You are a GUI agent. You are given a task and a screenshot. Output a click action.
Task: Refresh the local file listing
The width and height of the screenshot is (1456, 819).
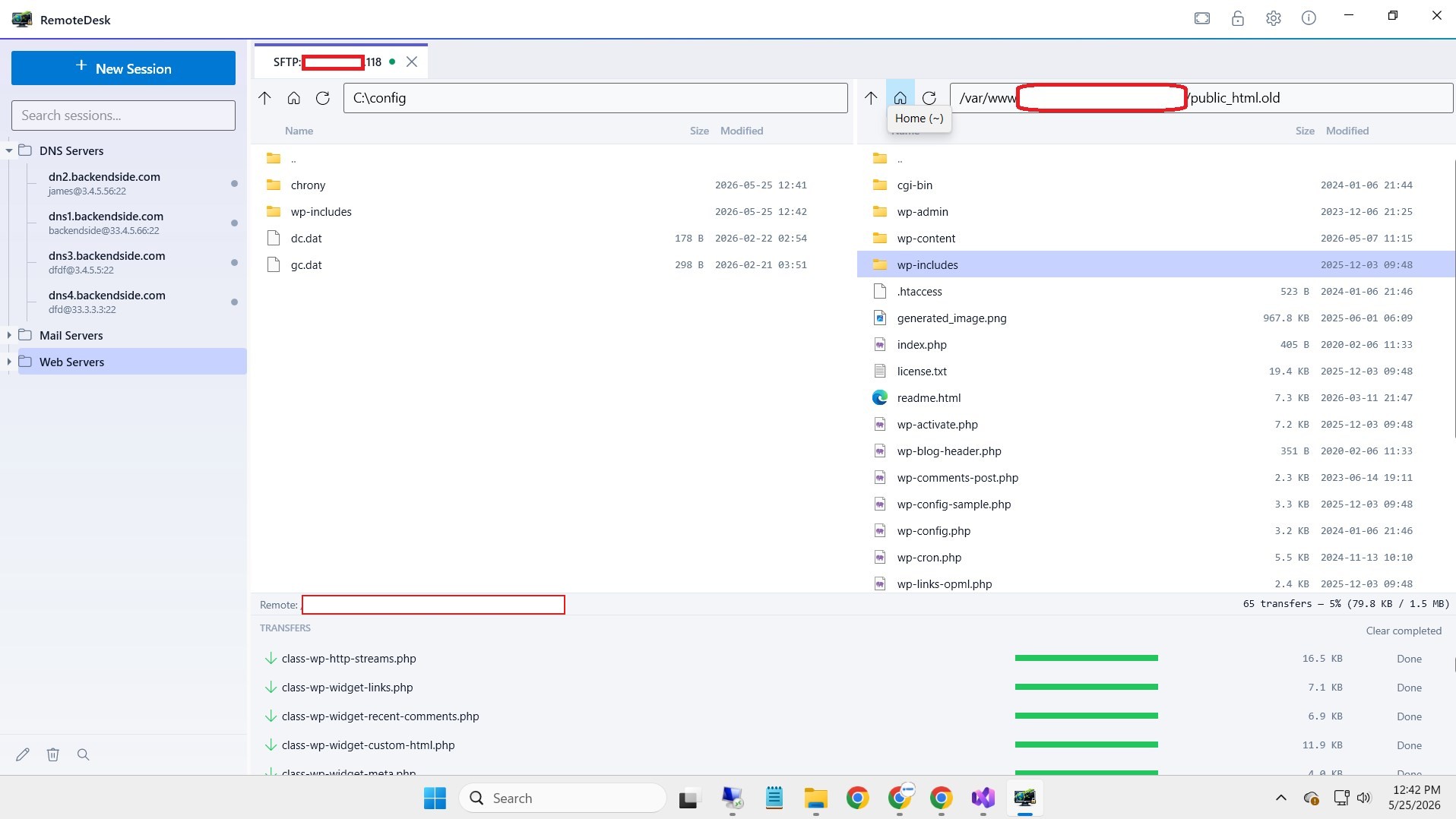tap(322, 98)
